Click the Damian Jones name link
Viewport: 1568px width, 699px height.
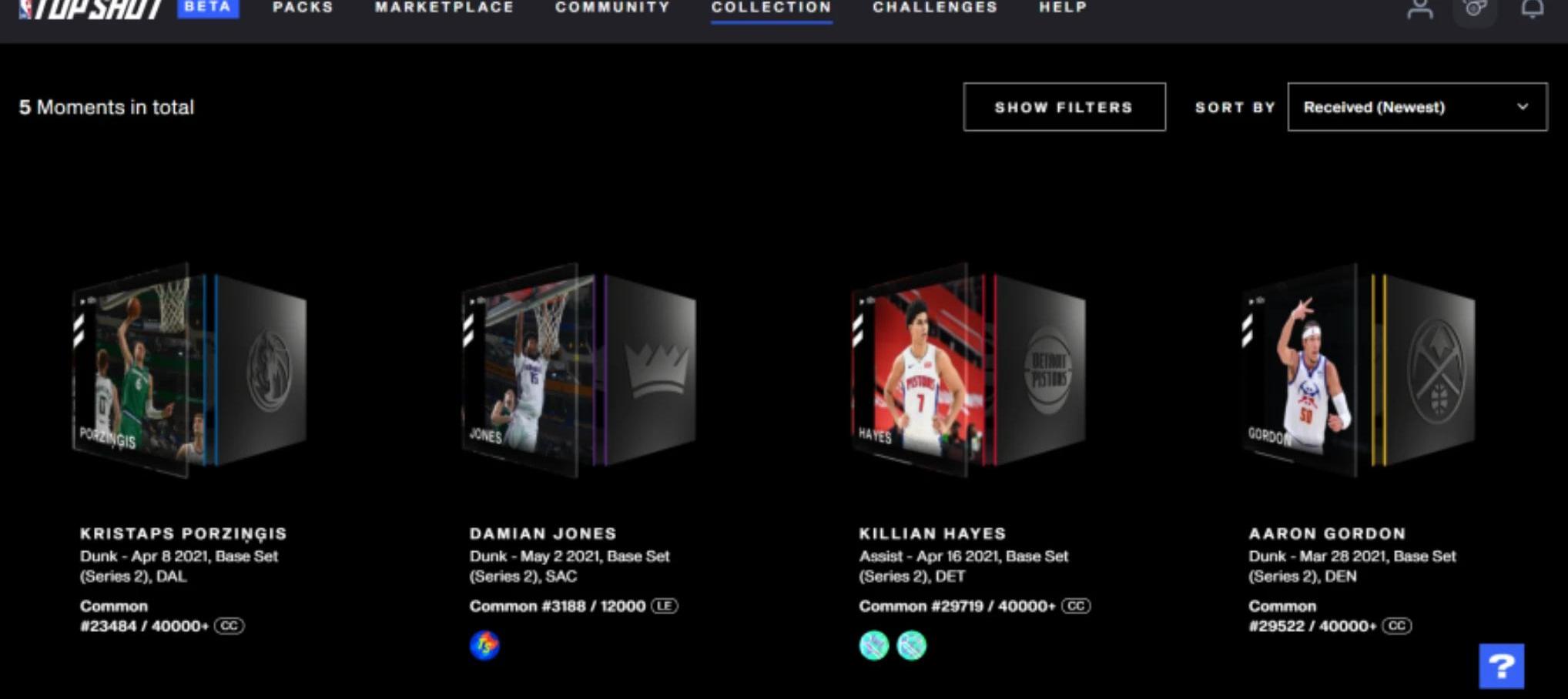tap(543, 533)
